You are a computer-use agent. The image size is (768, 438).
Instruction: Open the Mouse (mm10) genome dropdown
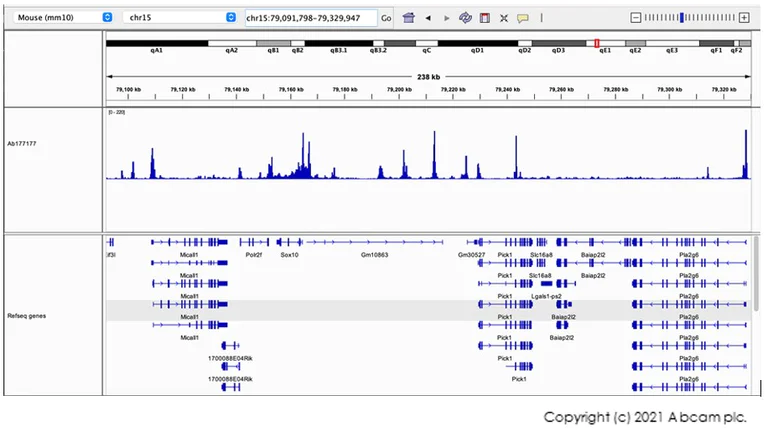[x=64, y=18]
